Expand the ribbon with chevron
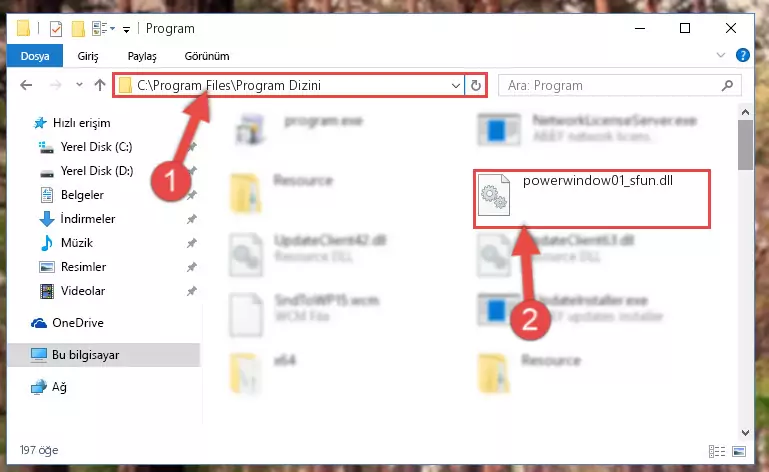Viewport: 769px width, 472px height. click(720, 55)
